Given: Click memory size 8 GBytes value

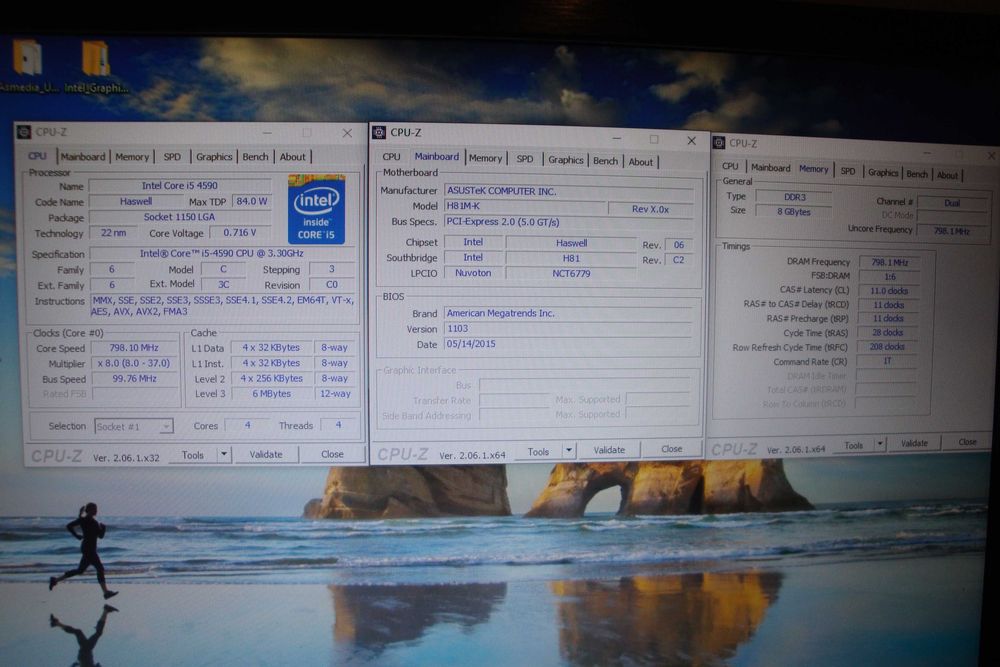Looking at the screenshot, I should coord(794,212).
